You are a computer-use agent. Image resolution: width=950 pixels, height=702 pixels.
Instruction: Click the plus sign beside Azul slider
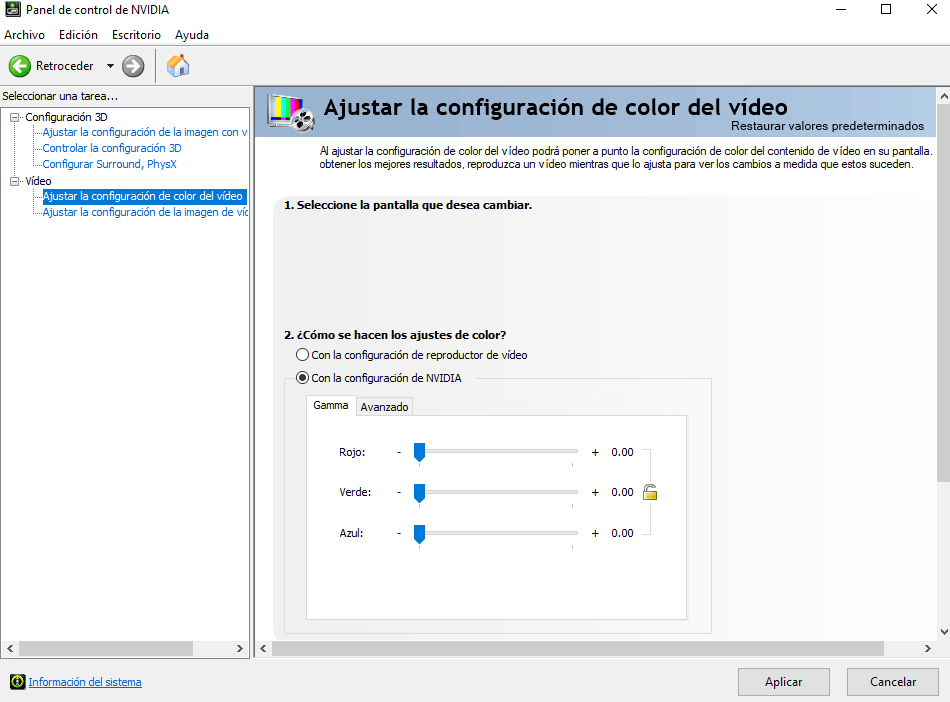point(595,534)
